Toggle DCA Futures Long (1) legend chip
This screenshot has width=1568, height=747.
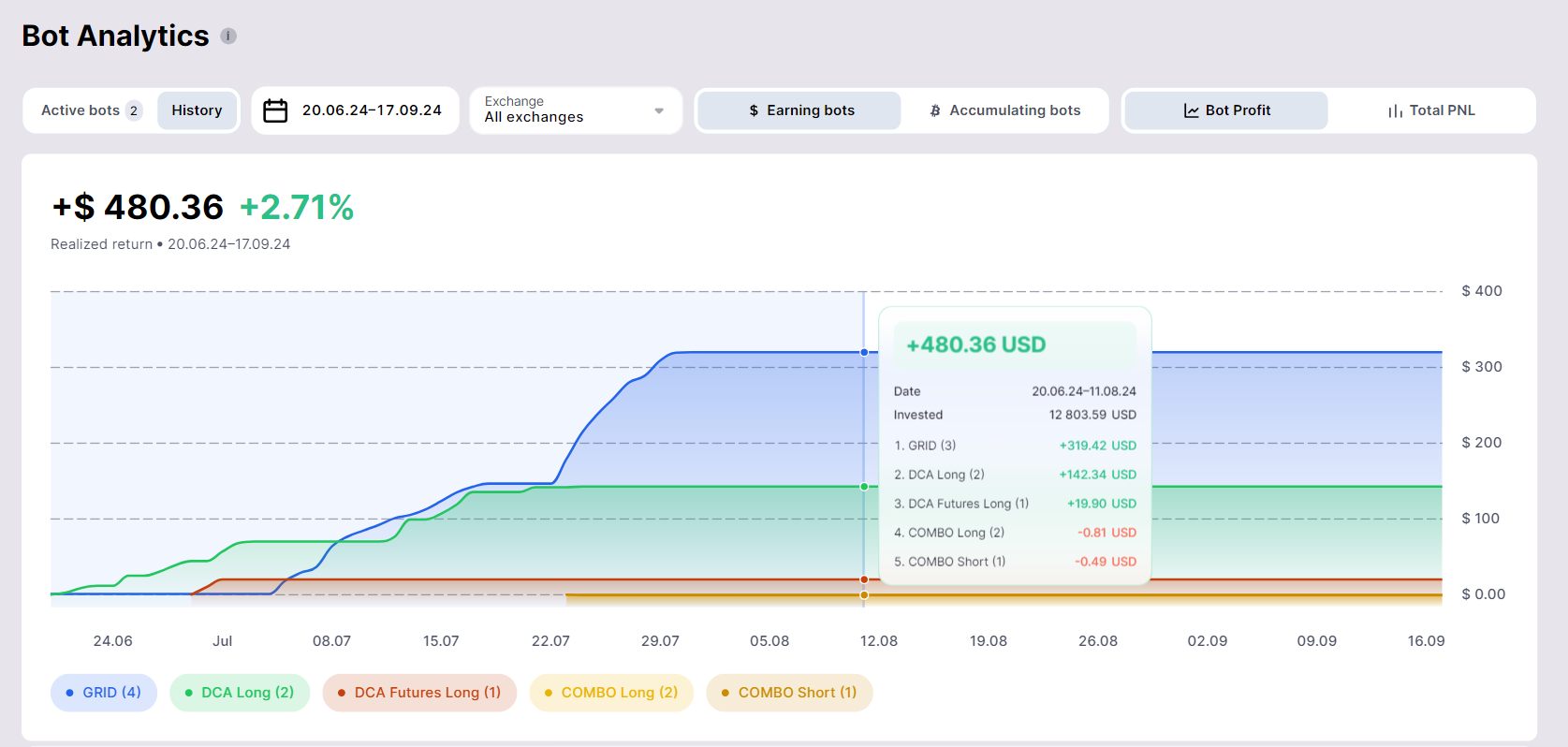coord(419,693)
